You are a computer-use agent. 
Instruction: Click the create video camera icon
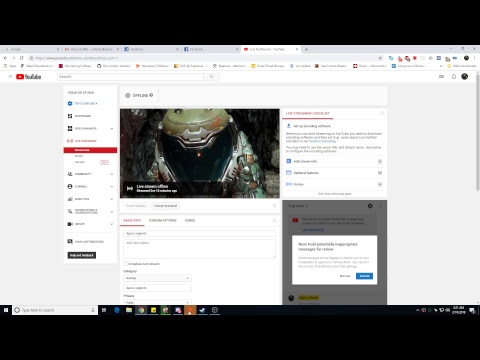tap(441, 77)
